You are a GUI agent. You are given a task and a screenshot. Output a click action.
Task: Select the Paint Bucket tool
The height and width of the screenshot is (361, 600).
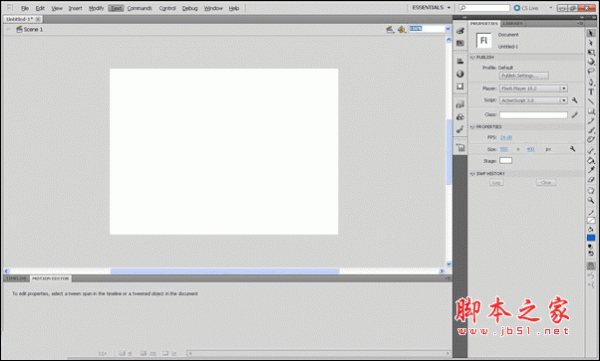click(591, 160)
